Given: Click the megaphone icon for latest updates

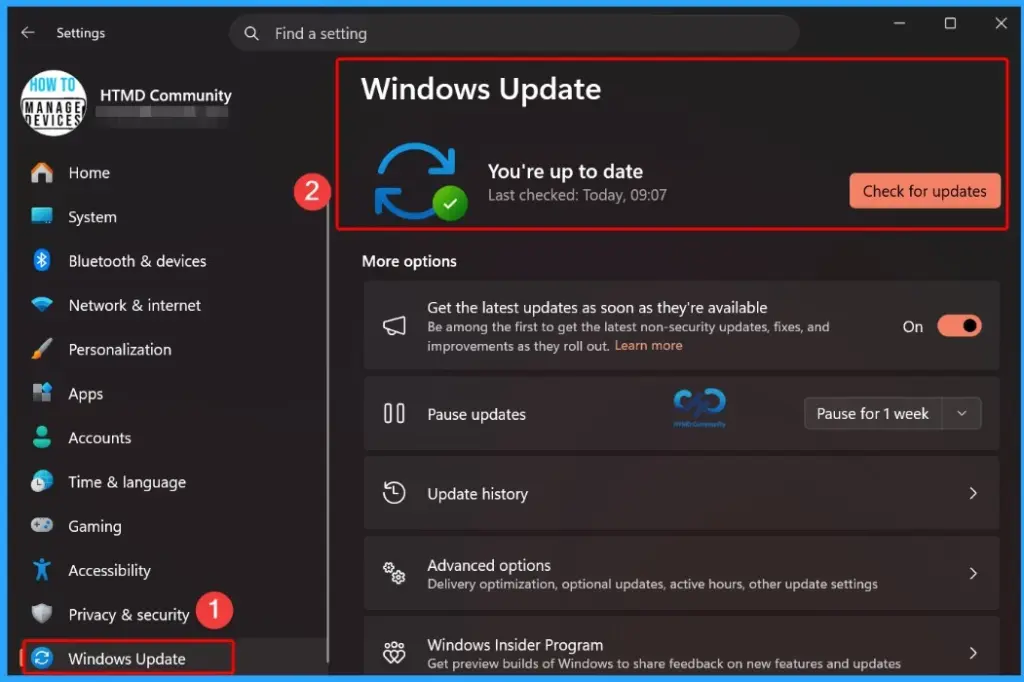Looking at the screenshot, I should click(x=394, y=325).
